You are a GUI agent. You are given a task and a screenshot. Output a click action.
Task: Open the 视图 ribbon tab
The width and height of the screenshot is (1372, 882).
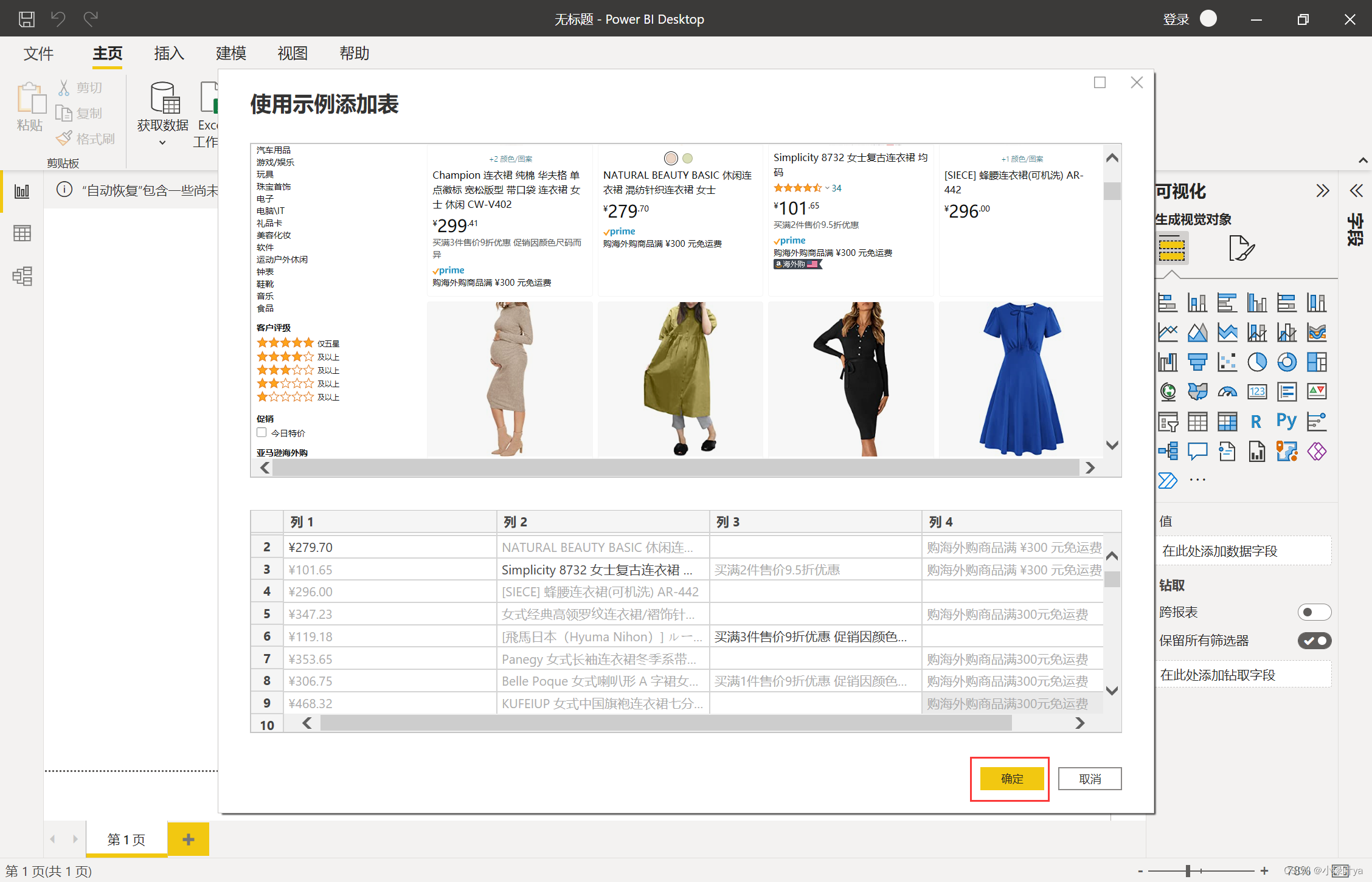coord(293,53)
